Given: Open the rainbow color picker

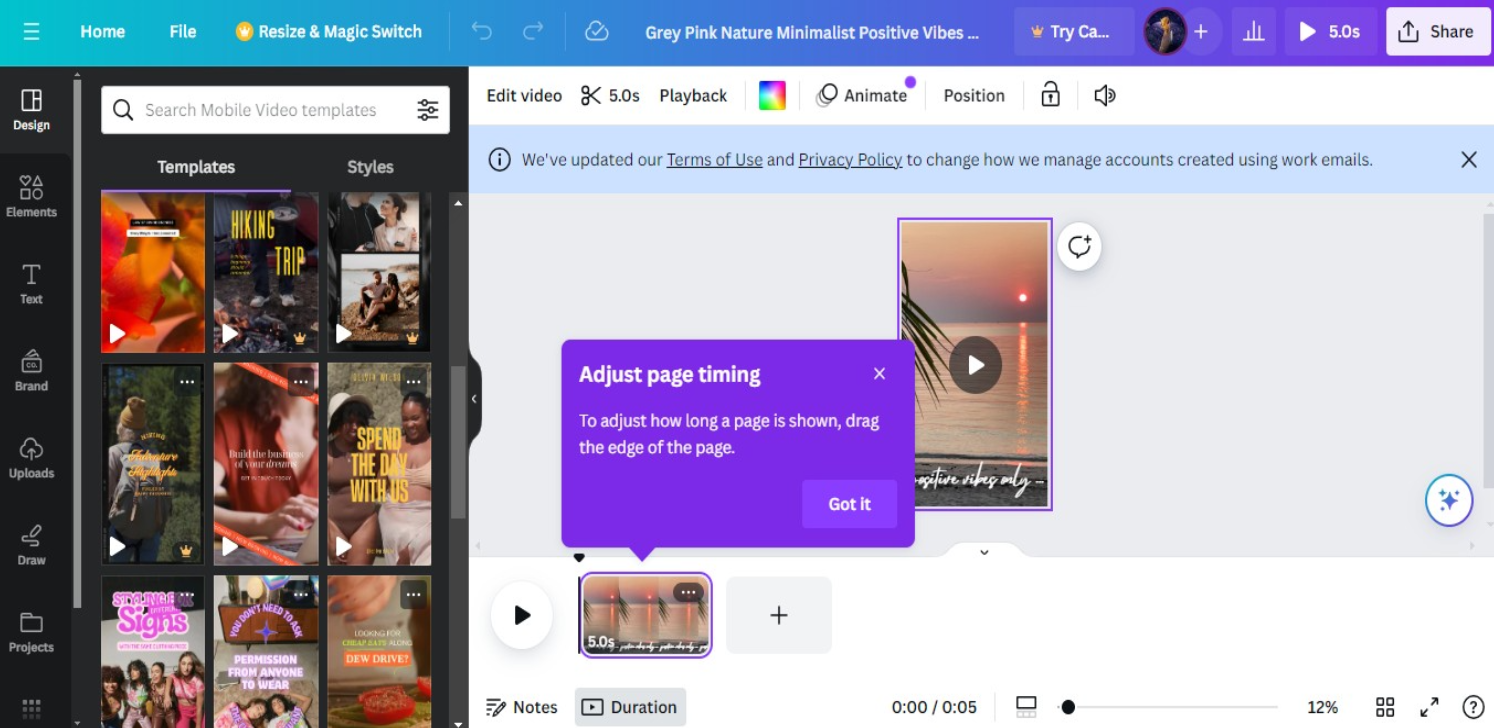Looking at the screenshot, I should (771, 95).
